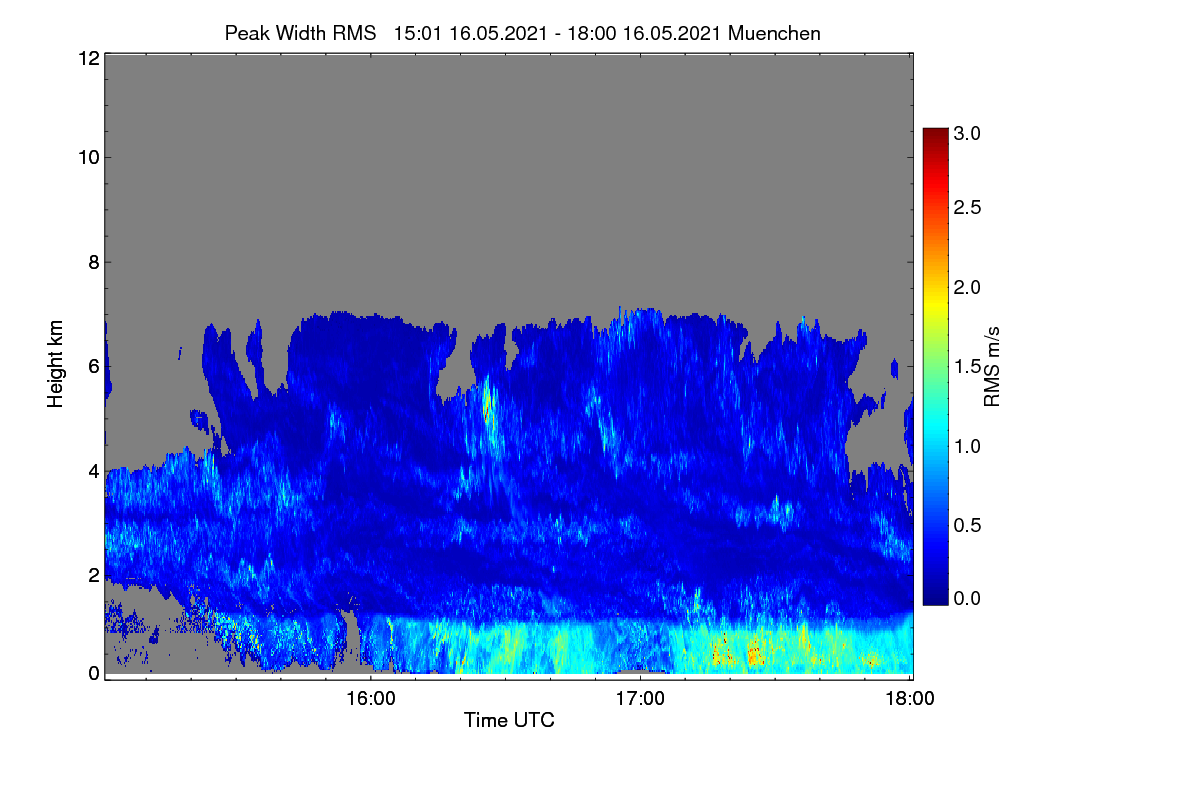1200x800 pixels.
Task: Click the start time '15:01 16.05.2021' in title
Action: [x=470, y=33]
